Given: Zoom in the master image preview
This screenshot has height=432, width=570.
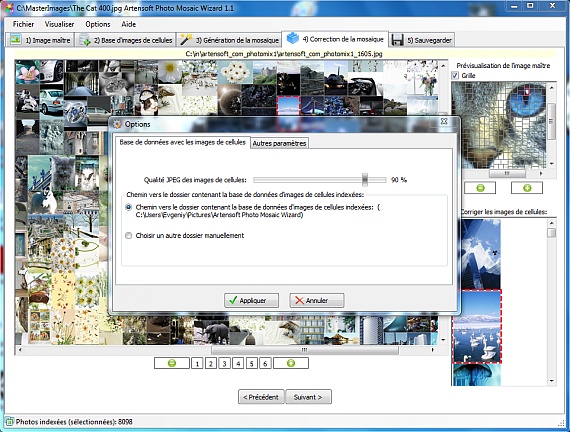Looking at the screenshot, I should (527, 188).
